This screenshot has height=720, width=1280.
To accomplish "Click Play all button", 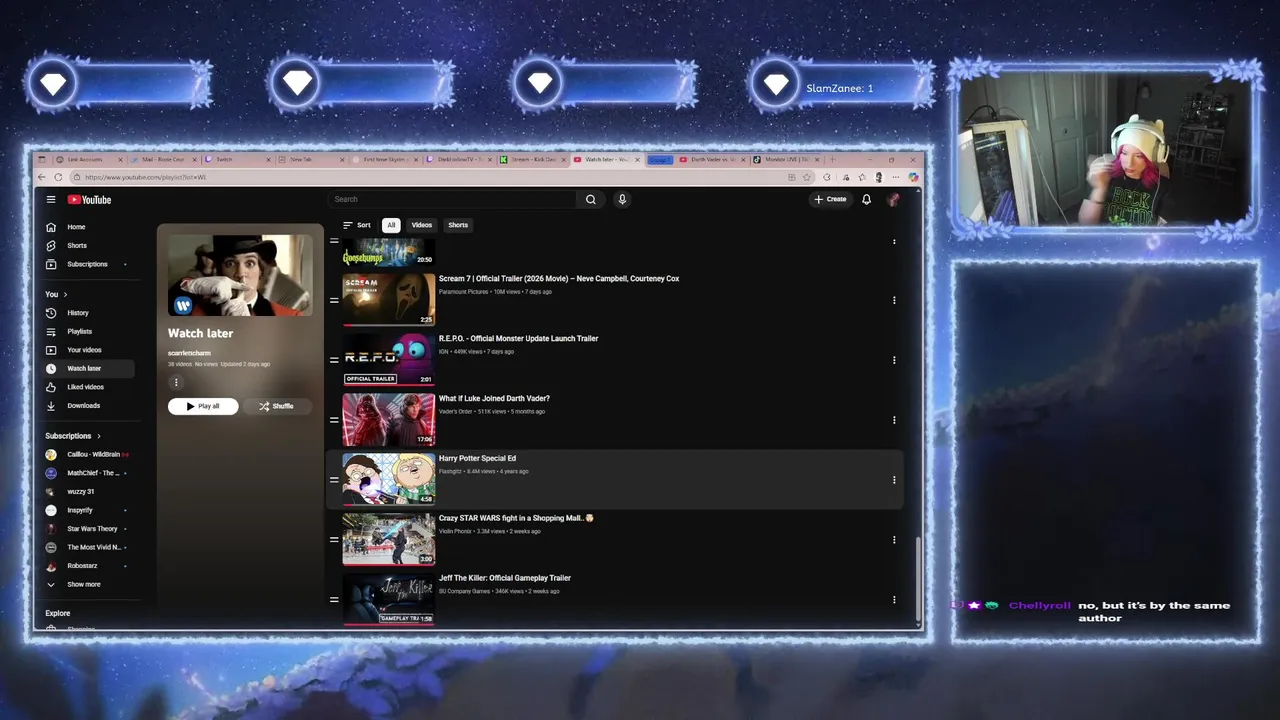I will tap(203, 406).
